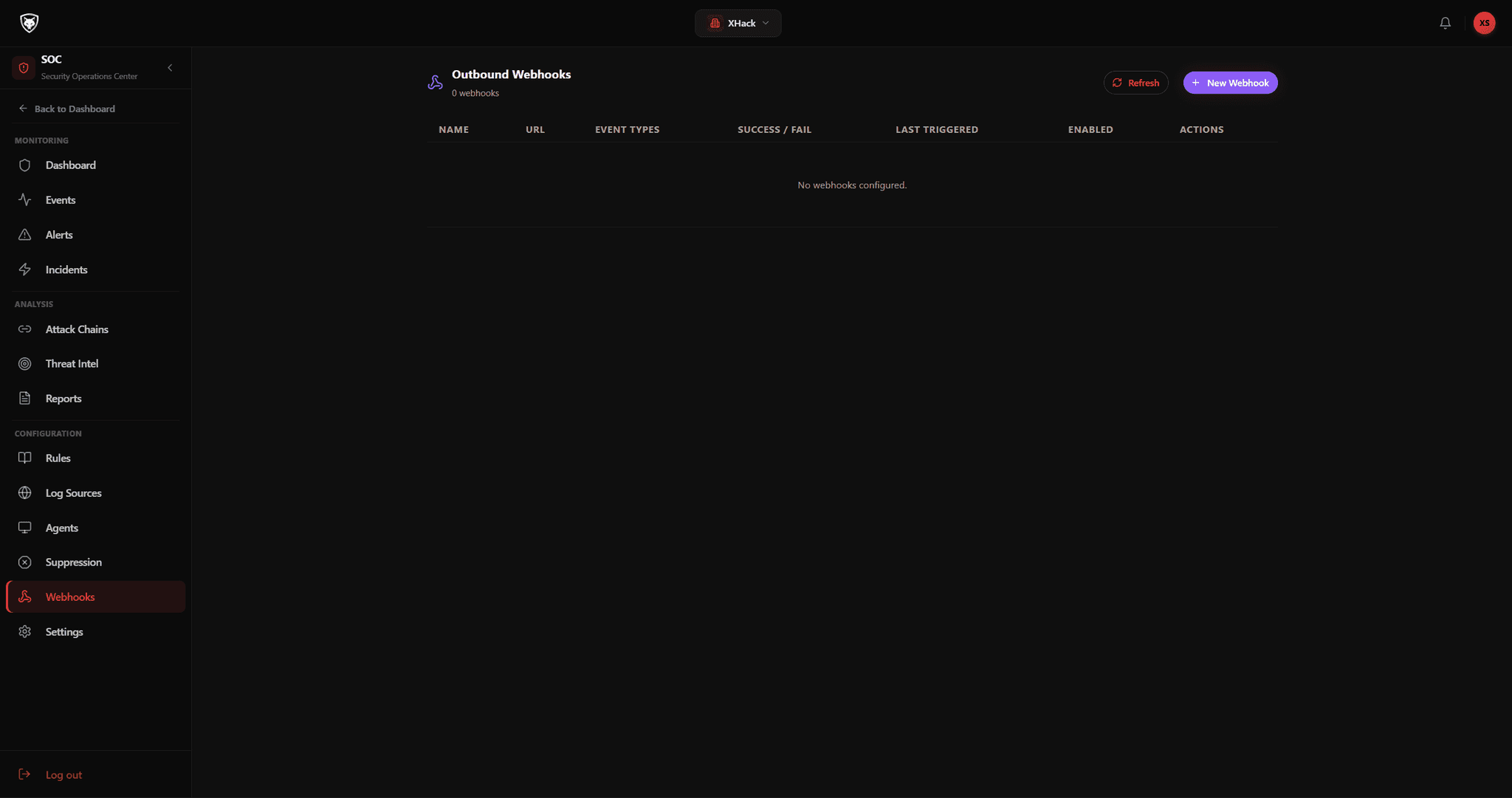Open Log Sources from the sidebar
Viewport: 1512px width, 798px height.
click(95, 493)
